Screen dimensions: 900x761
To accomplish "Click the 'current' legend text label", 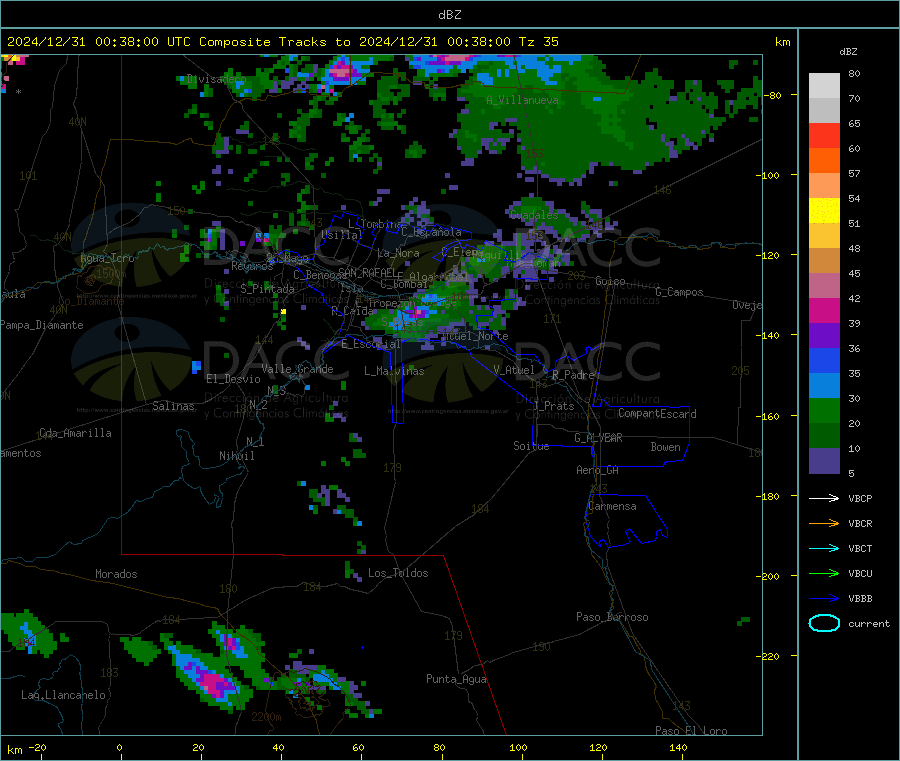I will [869, 623].
